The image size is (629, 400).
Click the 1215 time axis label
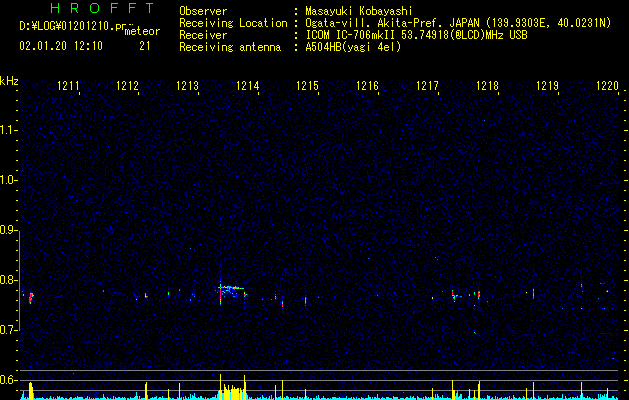click(307, 86)
